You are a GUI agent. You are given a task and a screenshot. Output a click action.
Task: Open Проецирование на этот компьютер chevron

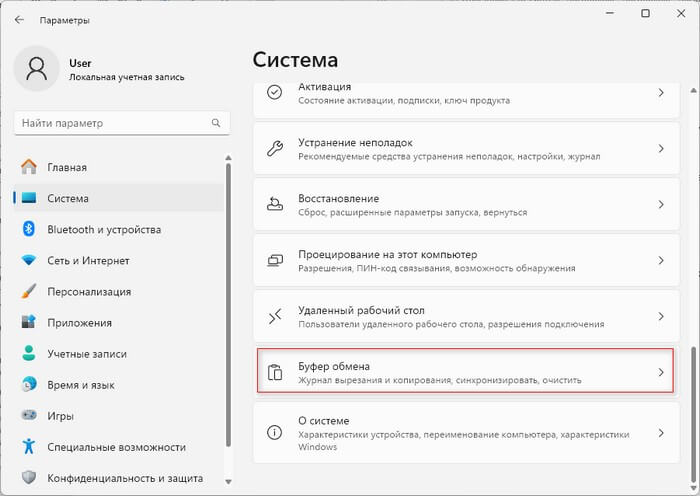pyautogui.click(x=661, y=260)
